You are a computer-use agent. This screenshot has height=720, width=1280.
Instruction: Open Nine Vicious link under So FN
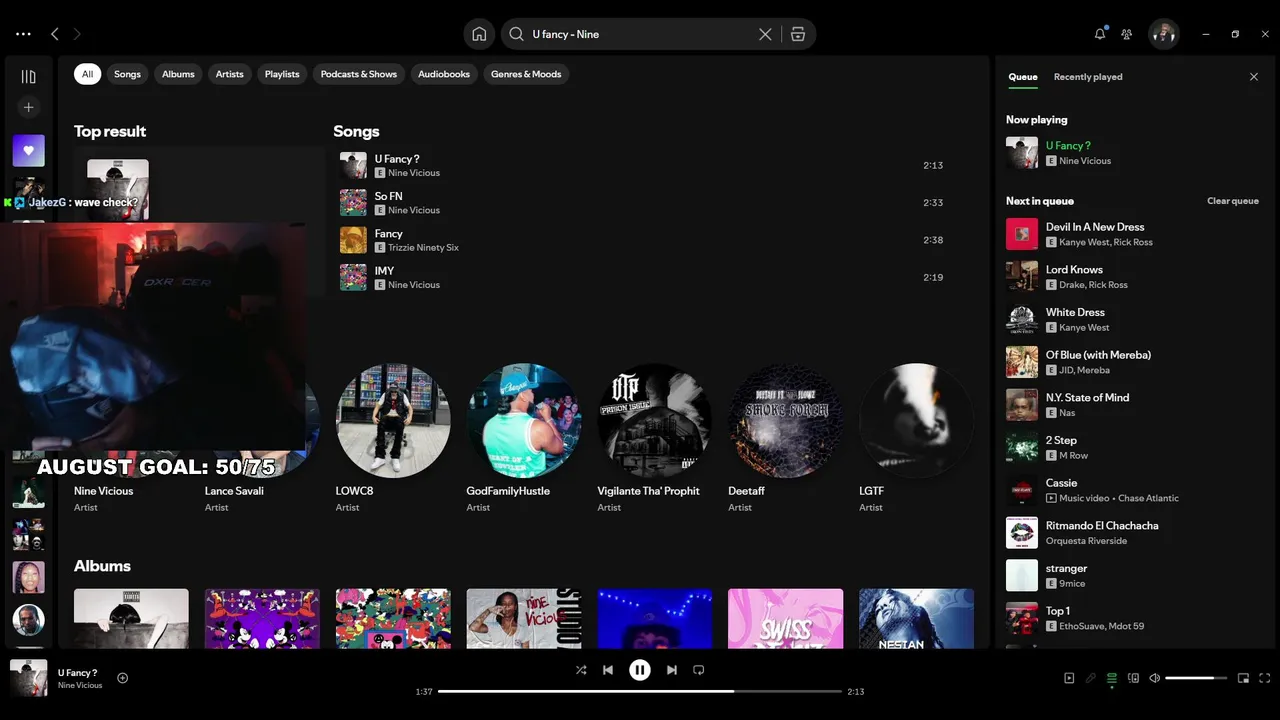pyautogui.click(x=414, y=210)
